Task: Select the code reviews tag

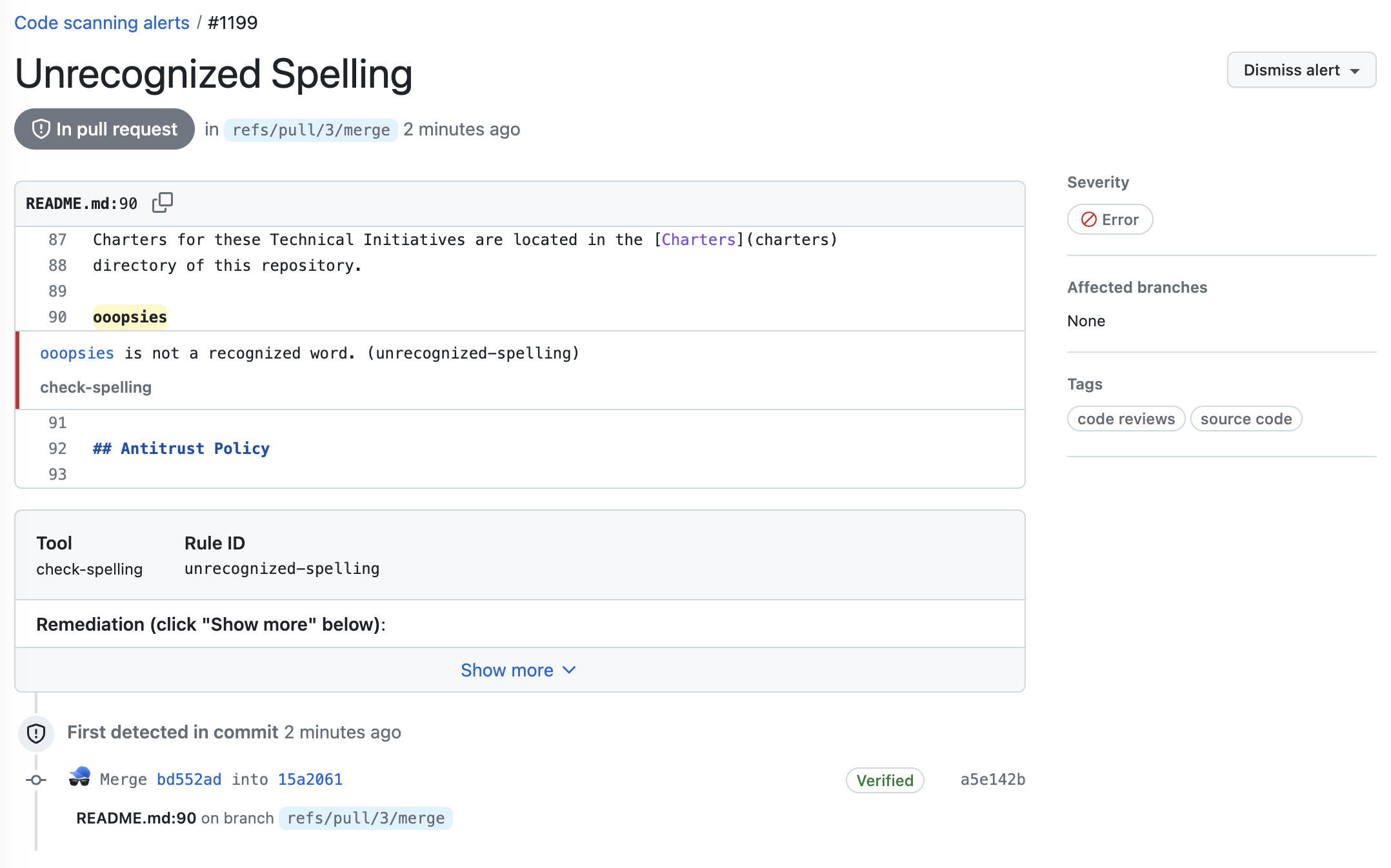Action: click(1126, 419)
